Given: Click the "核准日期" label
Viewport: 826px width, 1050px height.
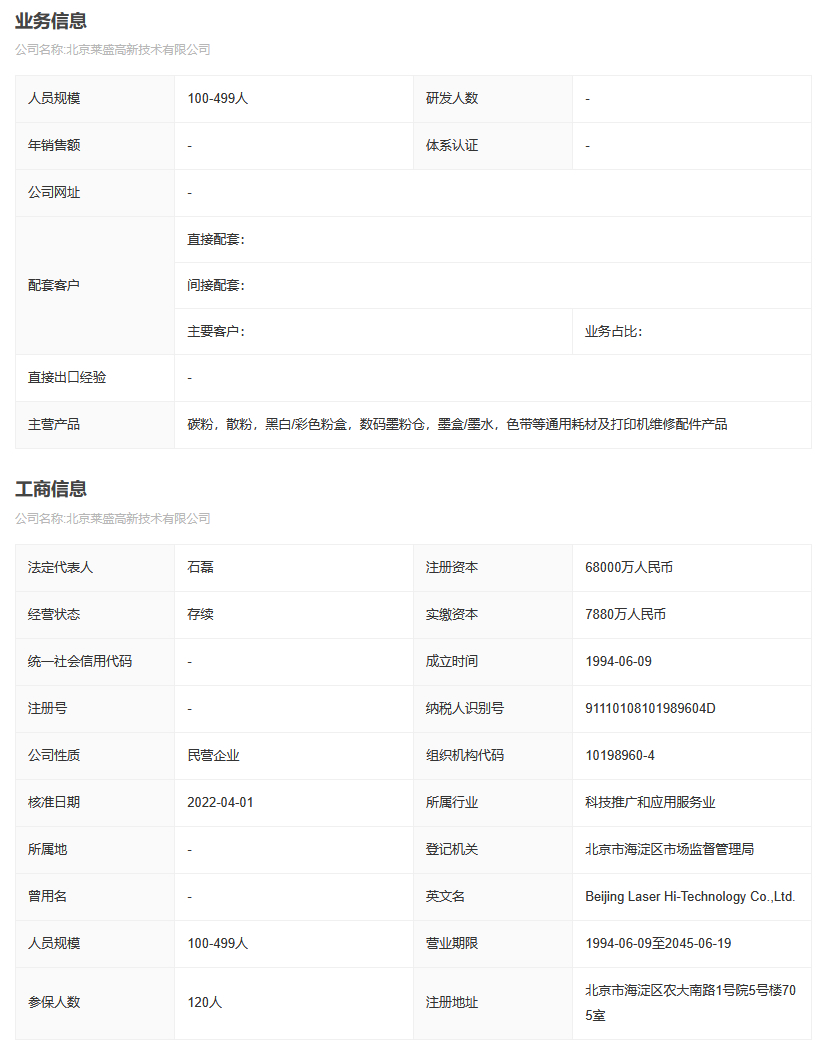Looking at the screenshot, I should click(54, 802).
